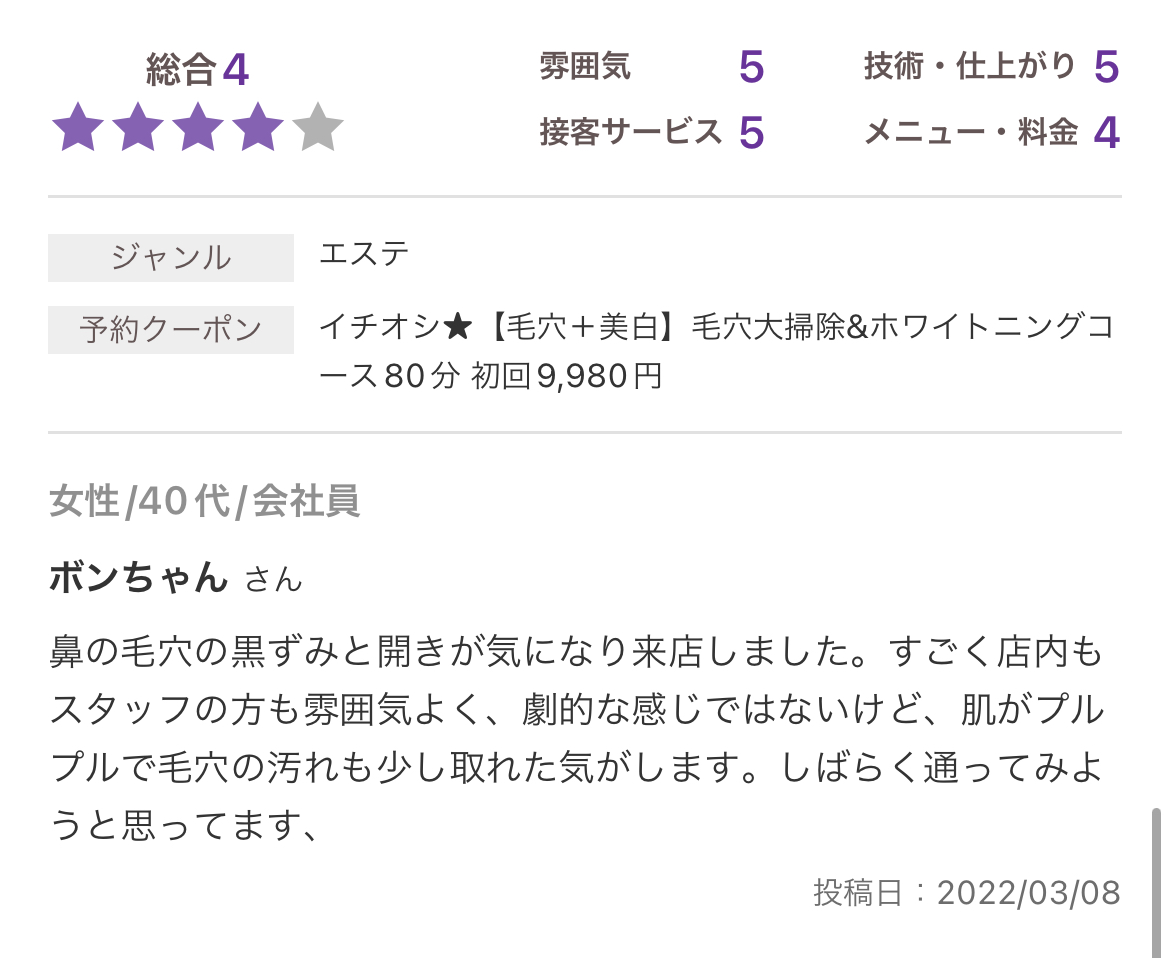Click the third purple rating star

(x=198, y=127)
